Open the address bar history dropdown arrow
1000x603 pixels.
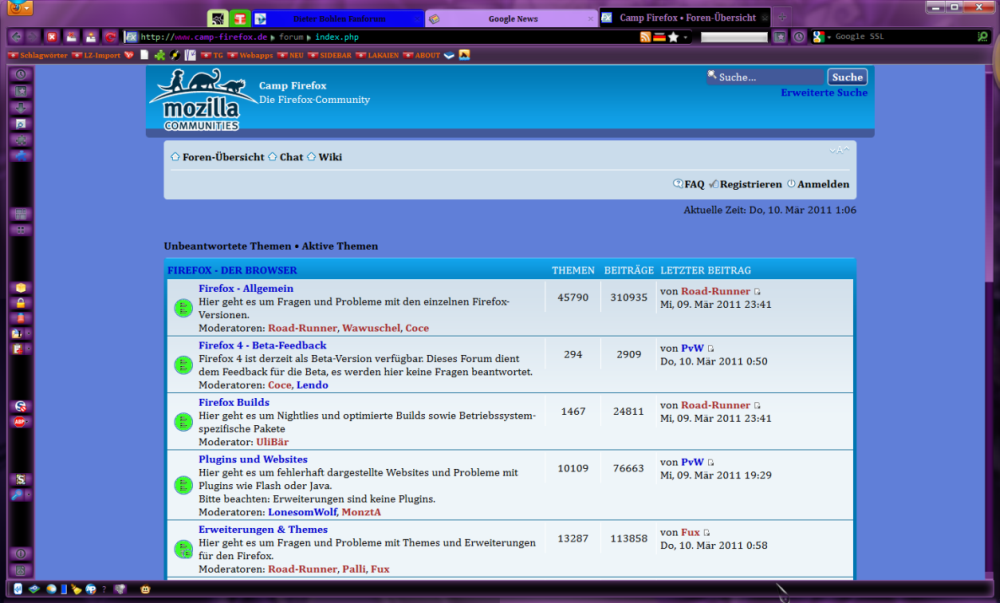tap(686, 37)
